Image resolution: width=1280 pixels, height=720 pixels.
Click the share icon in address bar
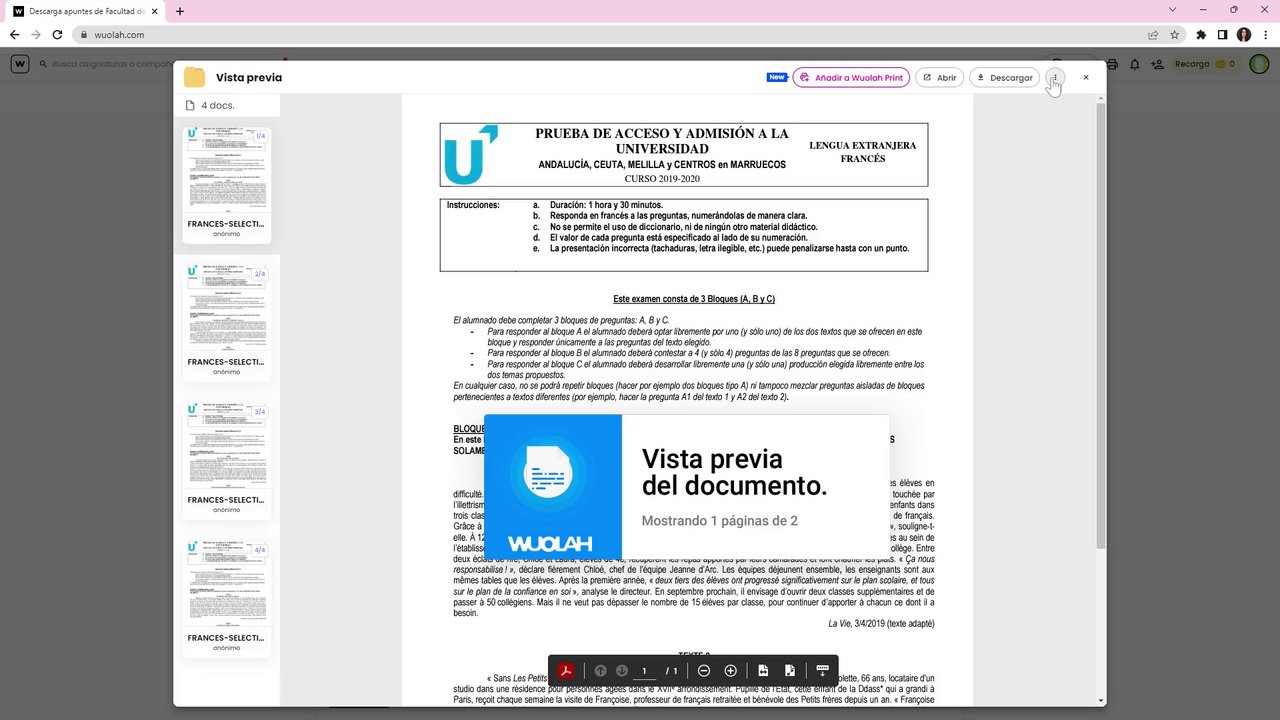[x=1153, y=34]
